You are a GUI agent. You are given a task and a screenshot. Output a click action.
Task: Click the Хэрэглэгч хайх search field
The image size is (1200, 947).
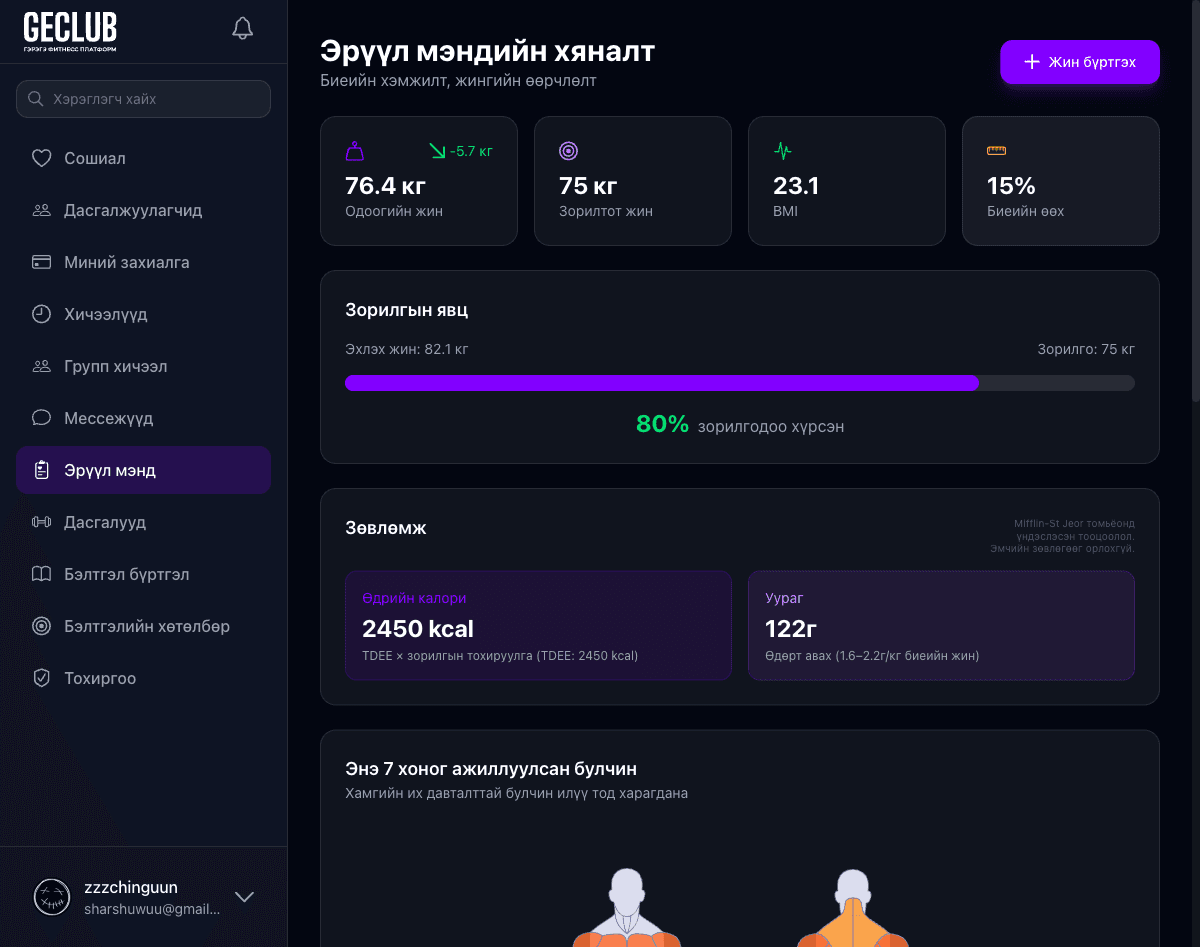pos(143,99)
